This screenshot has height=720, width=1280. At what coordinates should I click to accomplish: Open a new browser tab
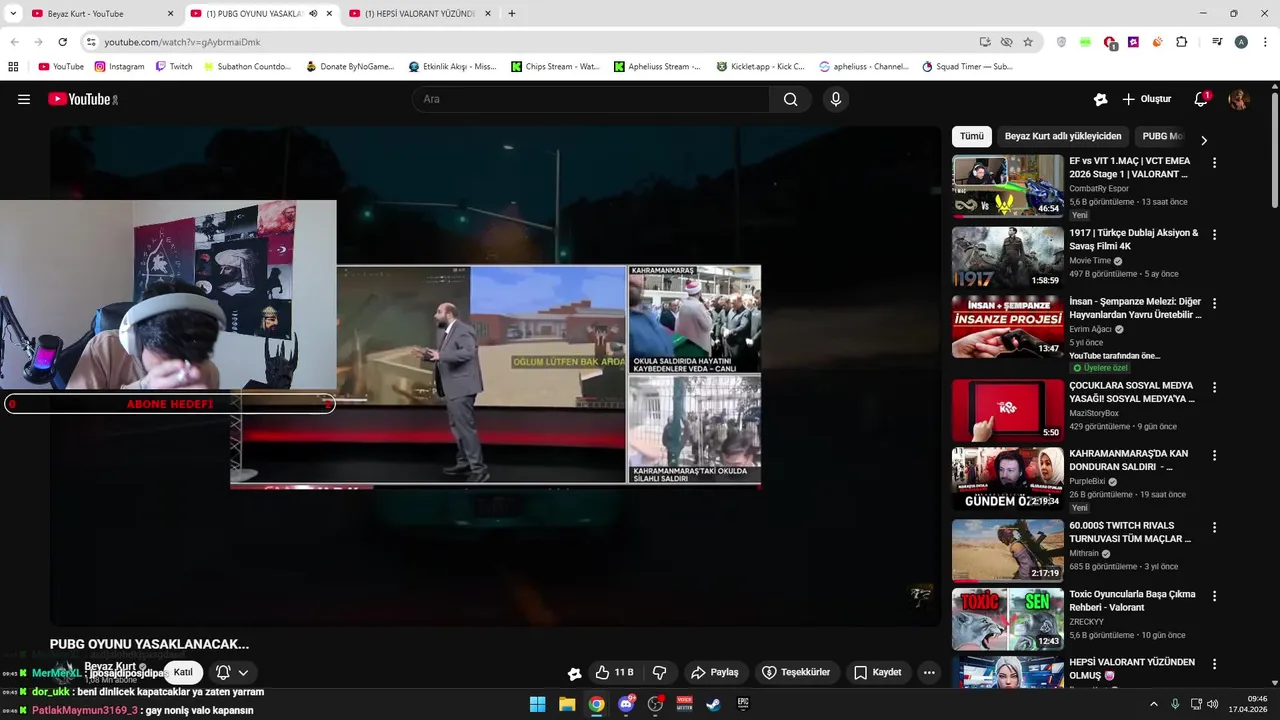pyautogui.click(x=512, y=14)
